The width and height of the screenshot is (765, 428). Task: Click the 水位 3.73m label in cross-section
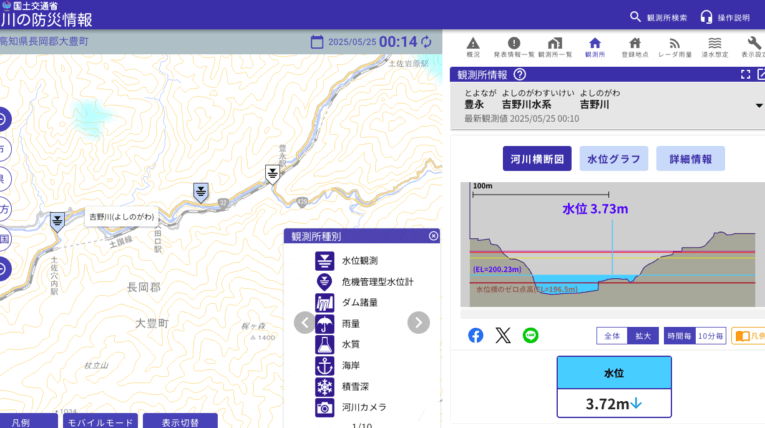coord(595,209)
